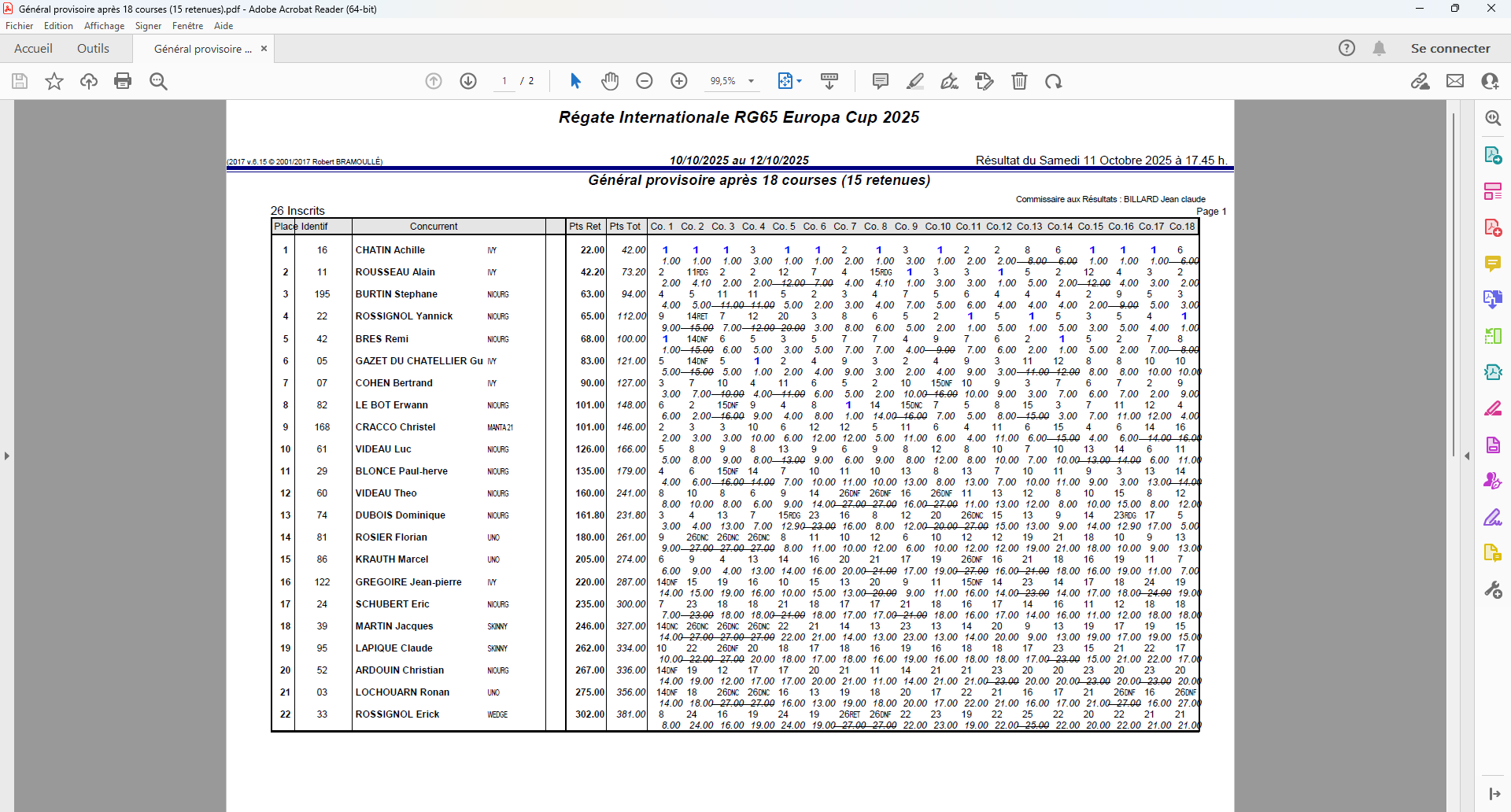
Task: Close the Général provisoire document tab
Action: pyautogui.click(x=264, y=49)
